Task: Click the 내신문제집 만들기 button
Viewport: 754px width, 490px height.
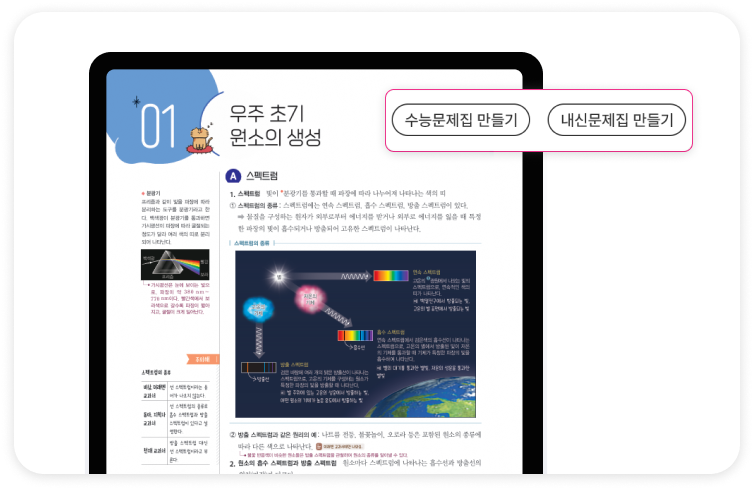Action: pyautogui.click(x=616, y=120)
